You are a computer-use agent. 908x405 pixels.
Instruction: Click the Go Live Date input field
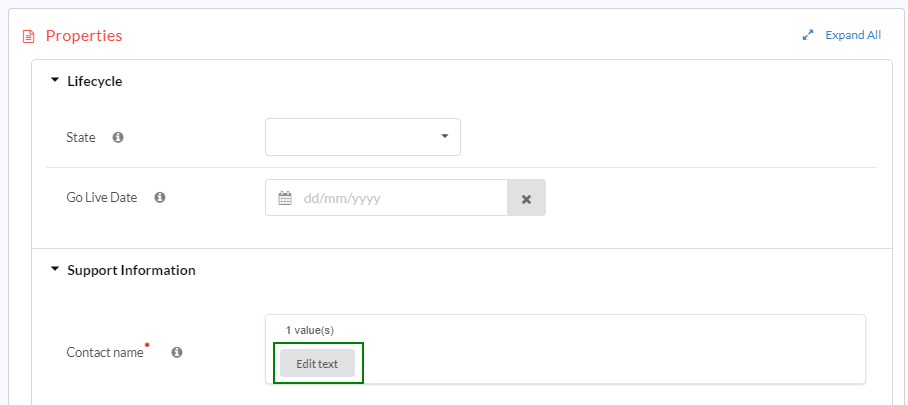click(x=386, y=198)
